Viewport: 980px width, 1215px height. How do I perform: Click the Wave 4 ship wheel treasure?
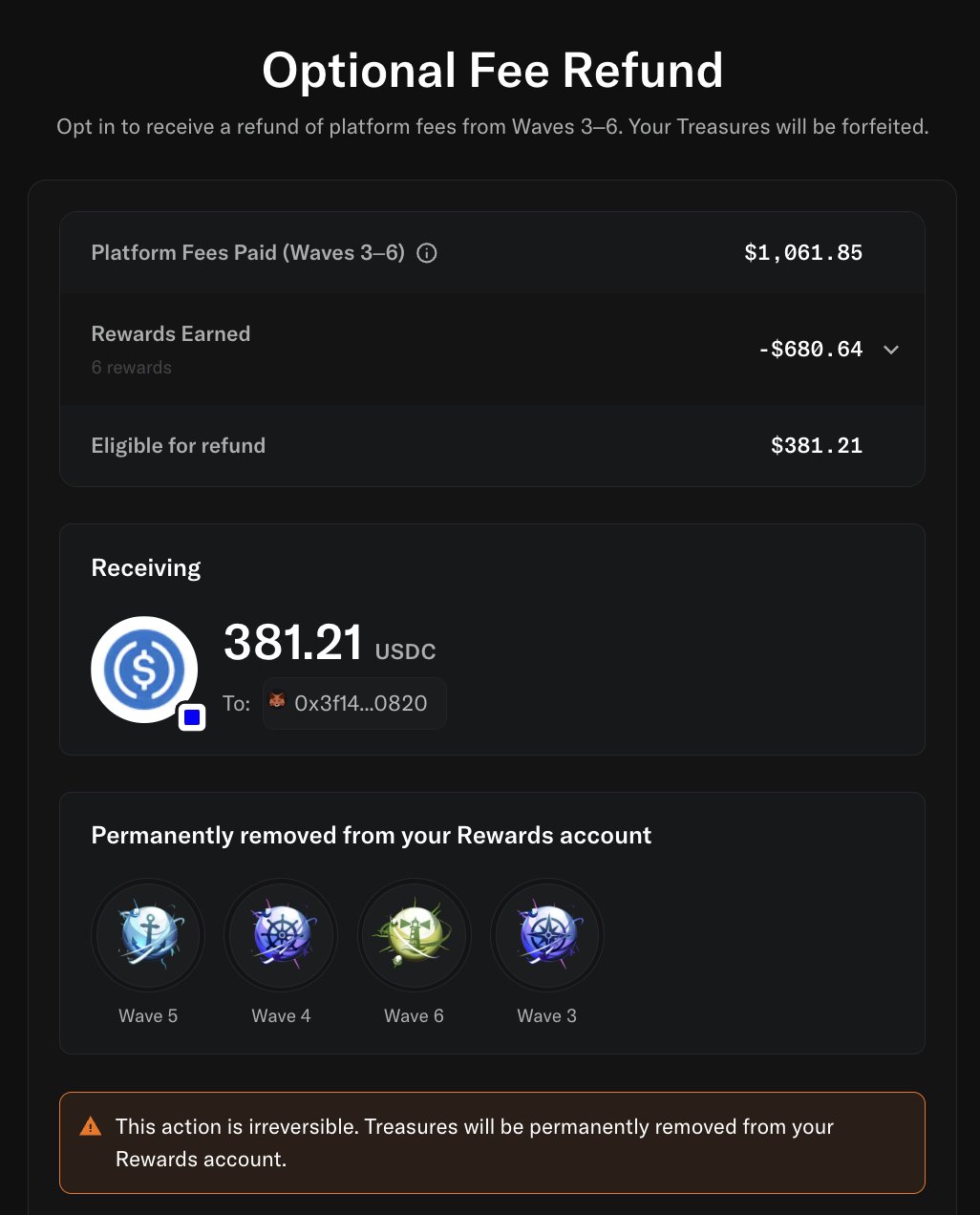click(281, 935)
